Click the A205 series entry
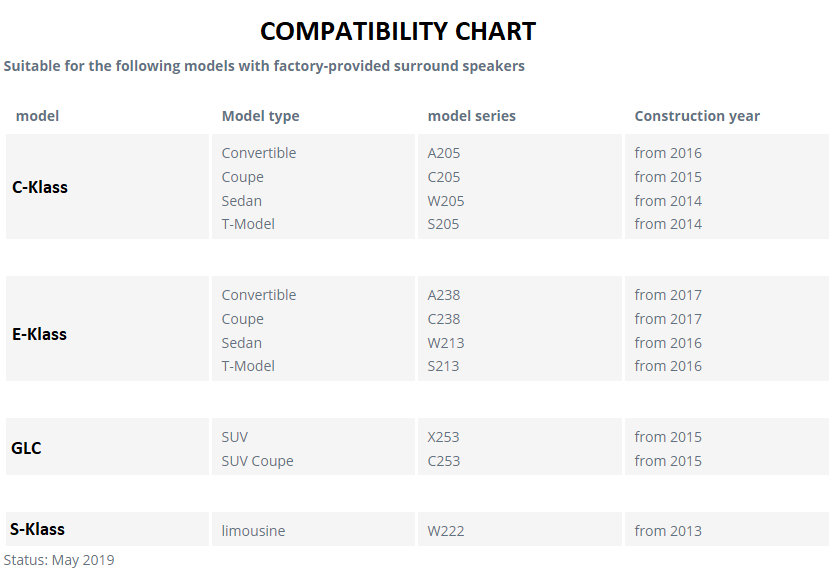The image size is (835, 569). coord(444,153)
